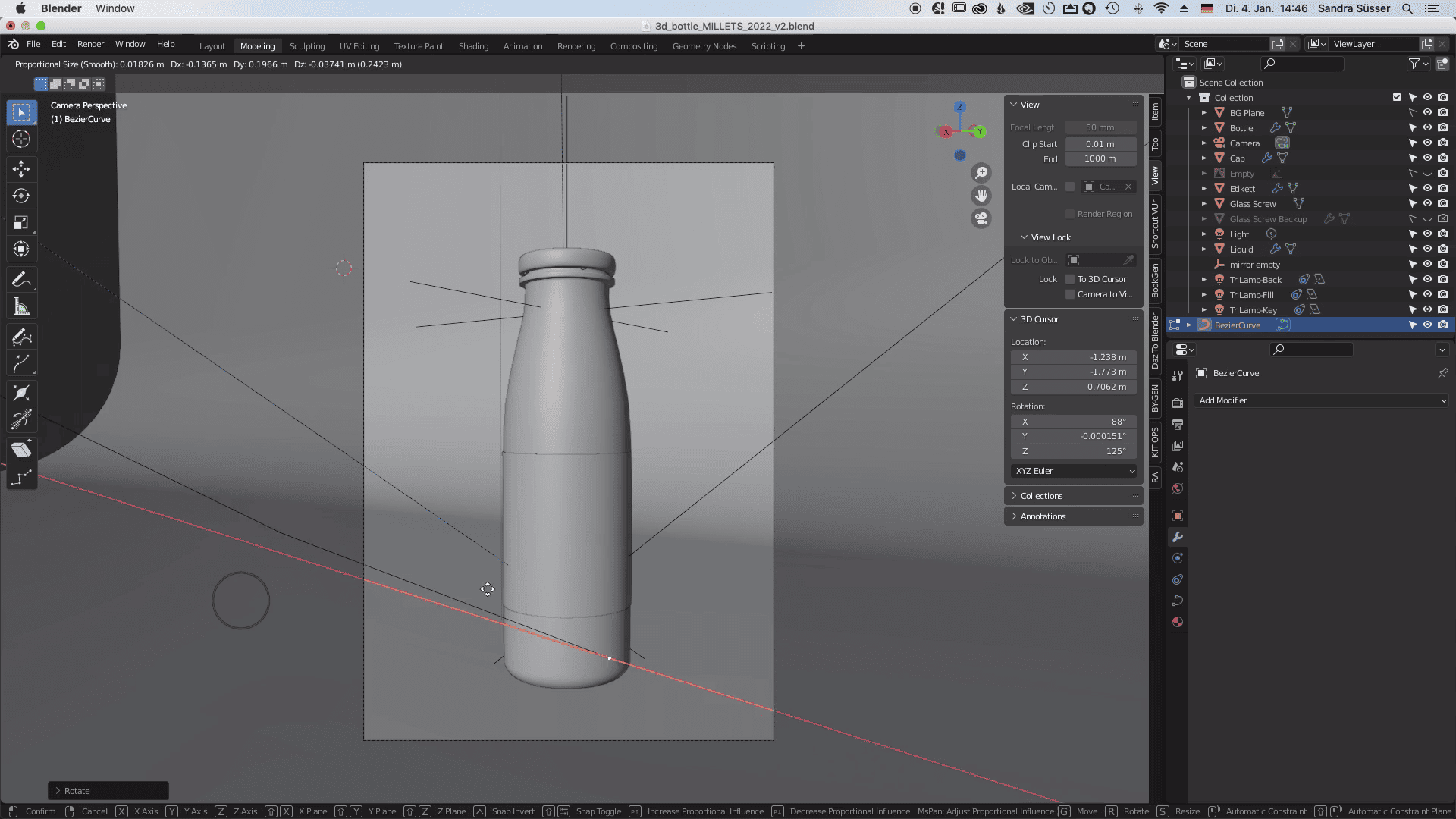Select the Annotate pencil tool

21,280
